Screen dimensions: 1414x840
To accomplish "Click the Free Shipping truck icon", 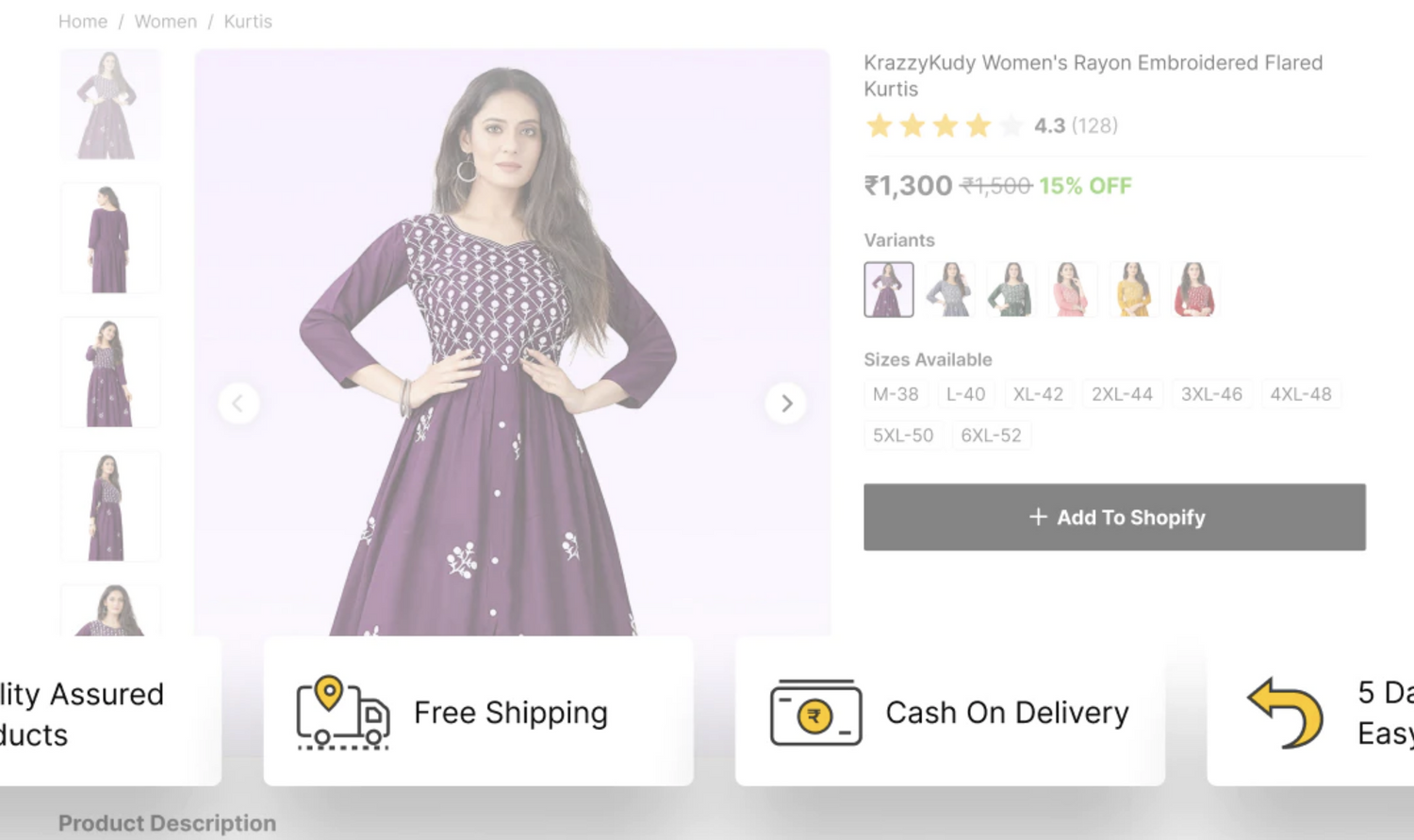I will [342, 713].
